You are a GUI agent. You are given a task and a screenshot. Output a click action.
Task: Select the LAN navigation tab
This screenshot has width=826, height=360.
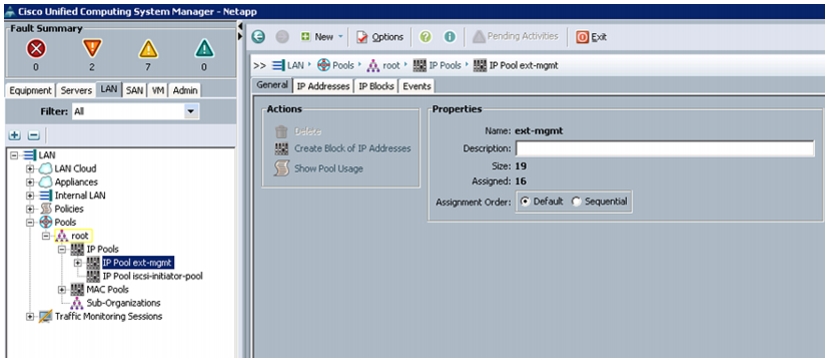click(109, 89)
